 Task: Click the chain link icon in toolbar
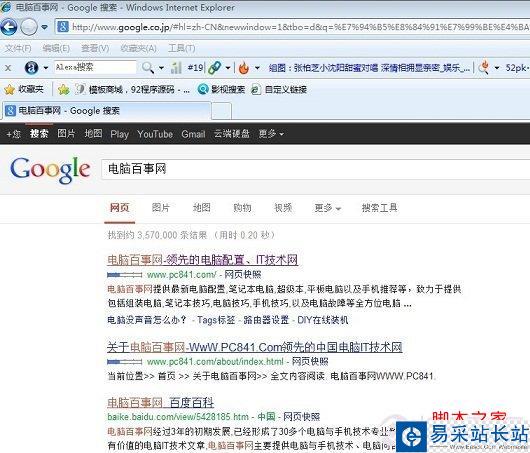pos(215,68)
